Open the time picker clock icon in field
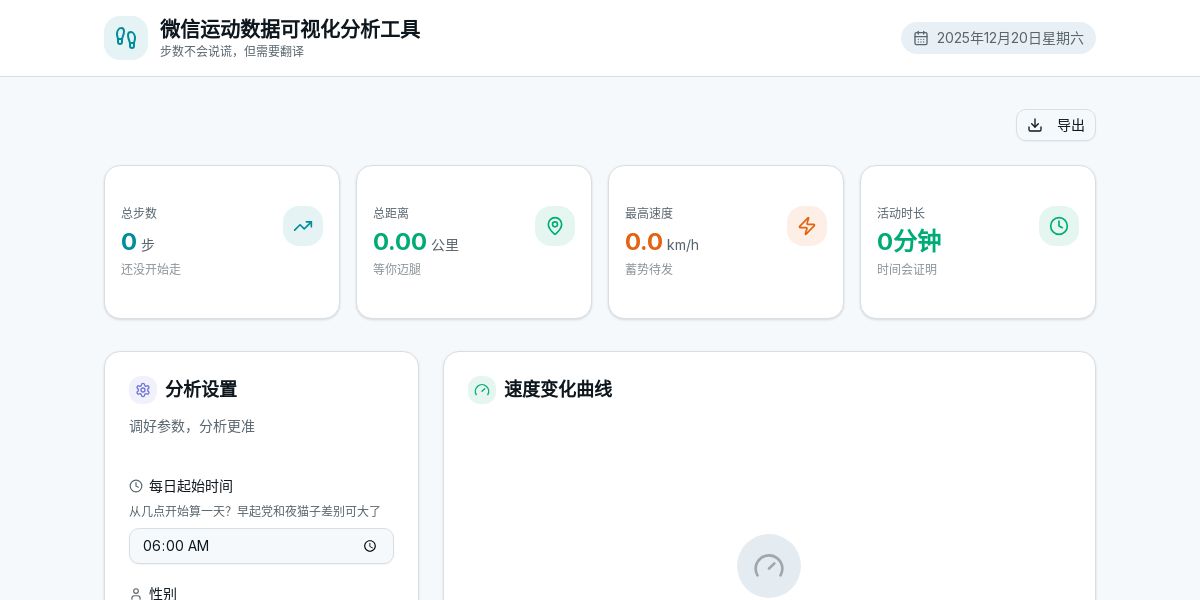This screenshot has height=600, width=1200. 370,546
